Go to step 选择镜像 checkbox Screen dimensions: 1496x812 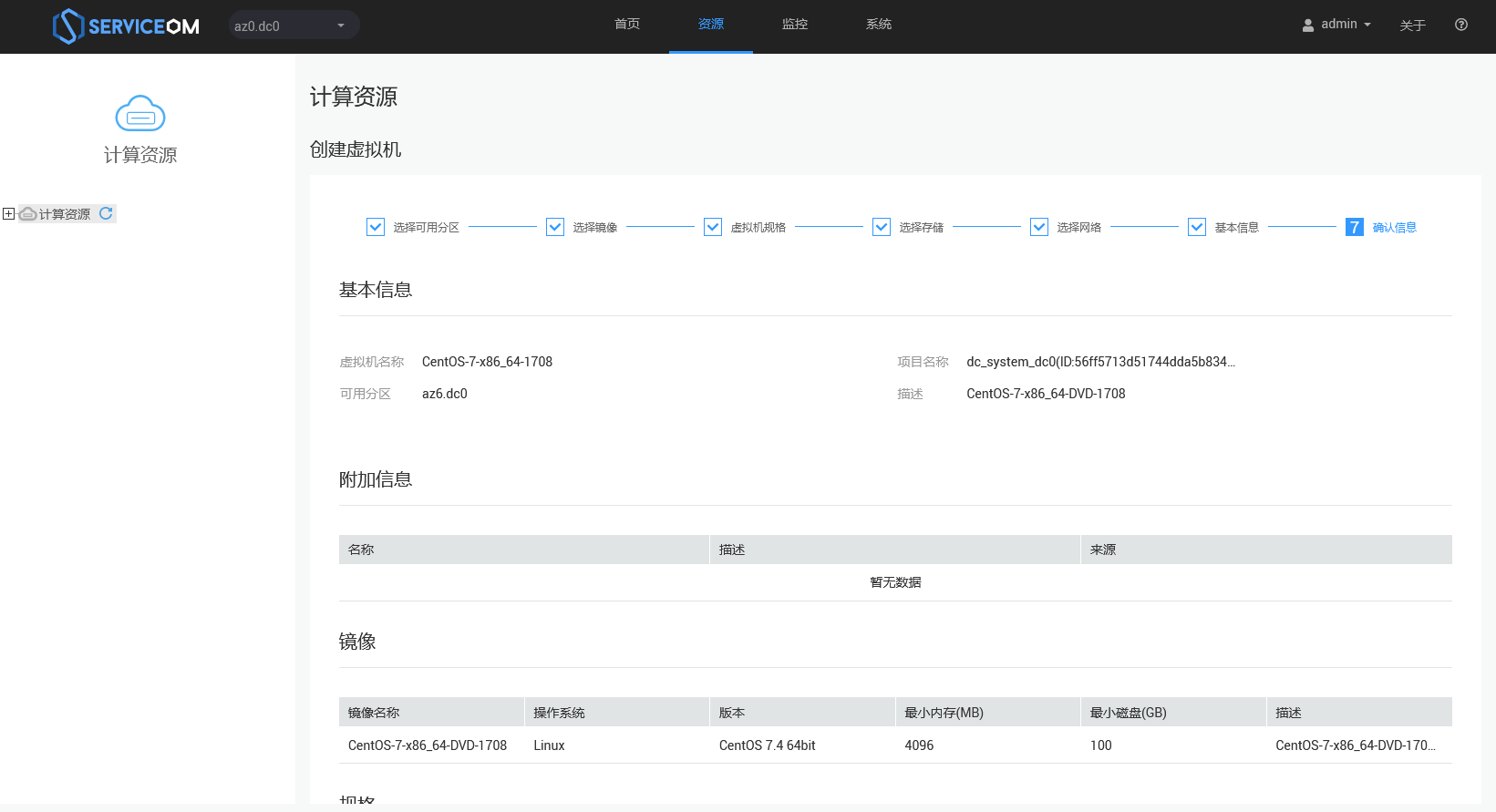[x=555, y=227]
